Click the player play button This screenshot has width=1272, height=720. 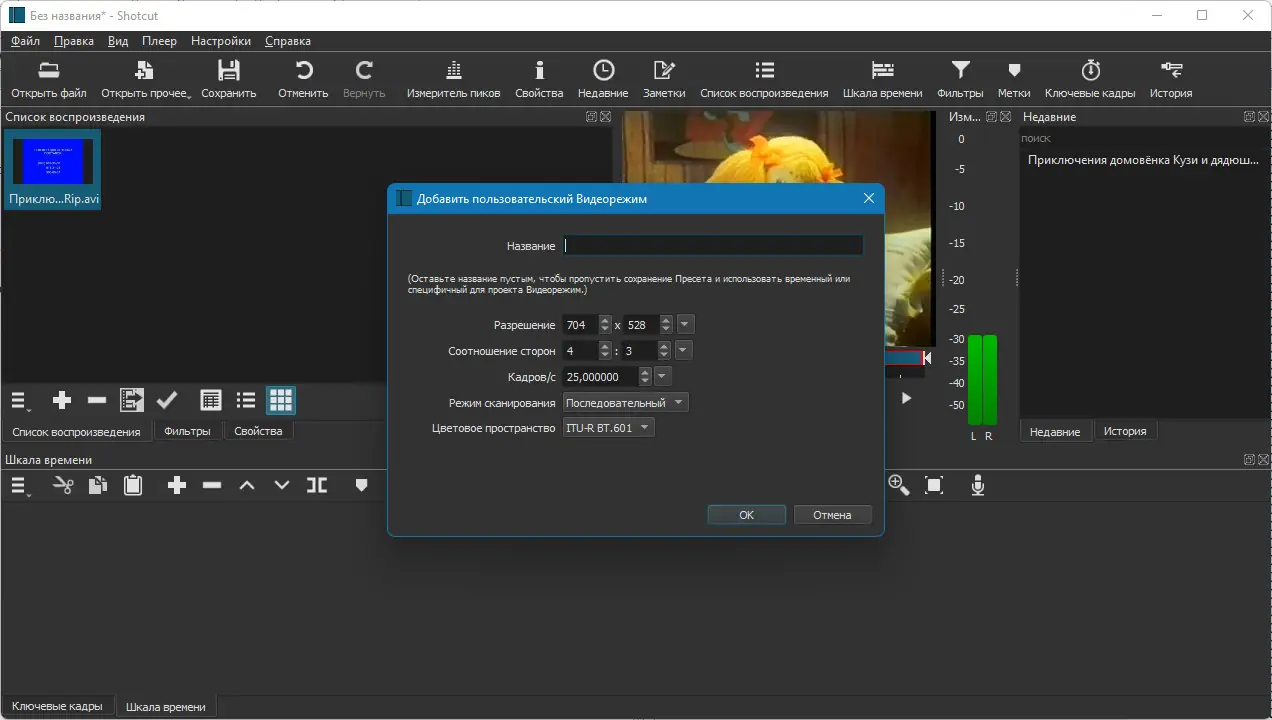(x=906, y=398)
